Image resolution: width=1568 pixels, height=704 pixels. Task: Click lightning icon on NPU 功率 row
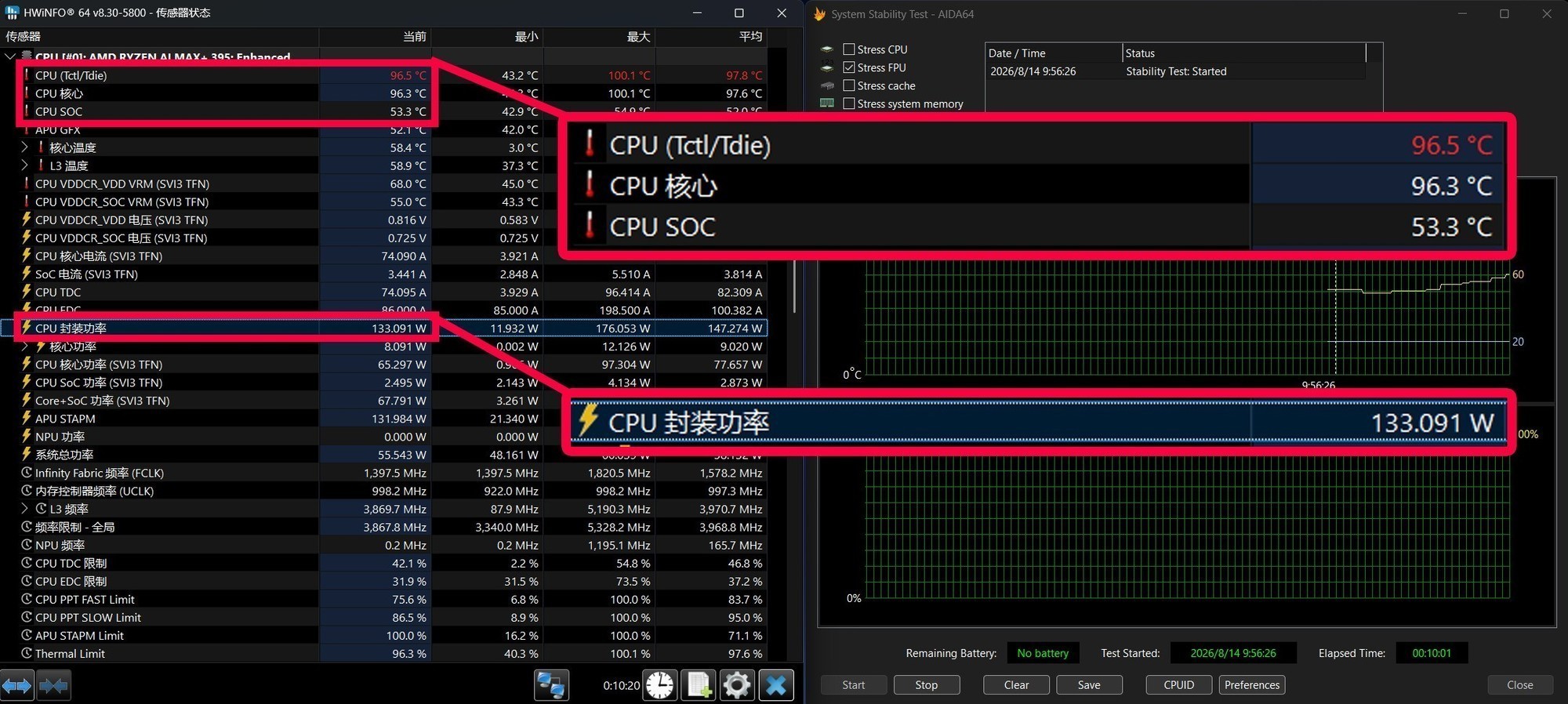[x=27, y=437]
